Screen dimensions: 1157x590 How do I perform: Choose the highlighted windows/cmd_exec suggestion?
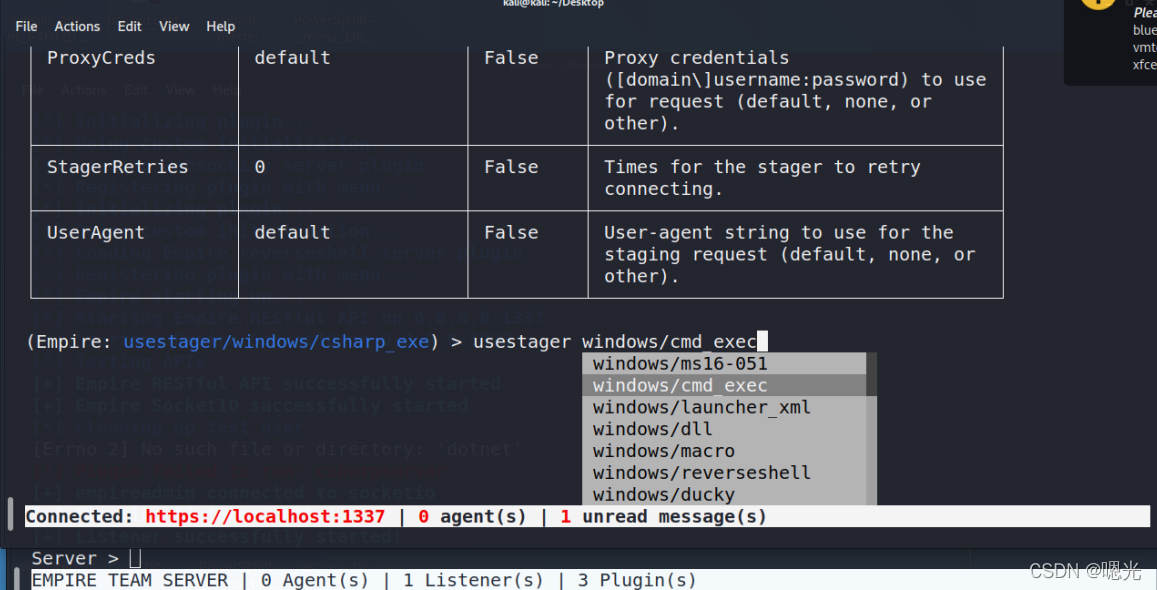pyautogui.click(x=680, y=386)
